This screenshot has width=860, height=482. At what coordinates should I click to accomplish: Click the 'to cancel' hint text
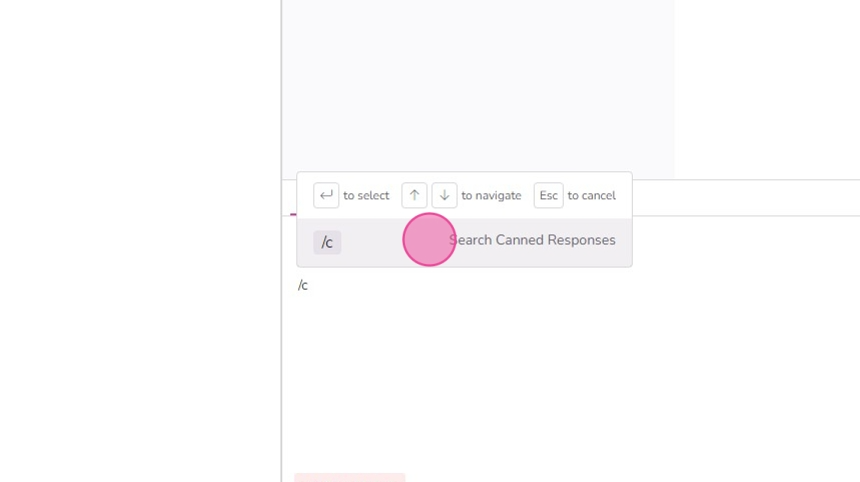[x=591, y=196]
